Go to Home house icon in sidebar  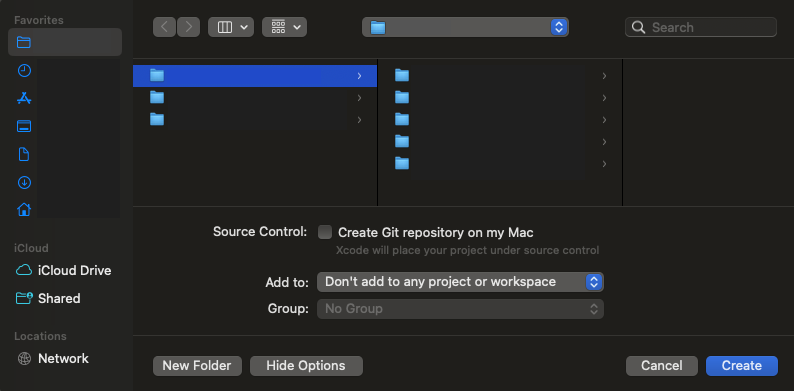coord(24,209)
